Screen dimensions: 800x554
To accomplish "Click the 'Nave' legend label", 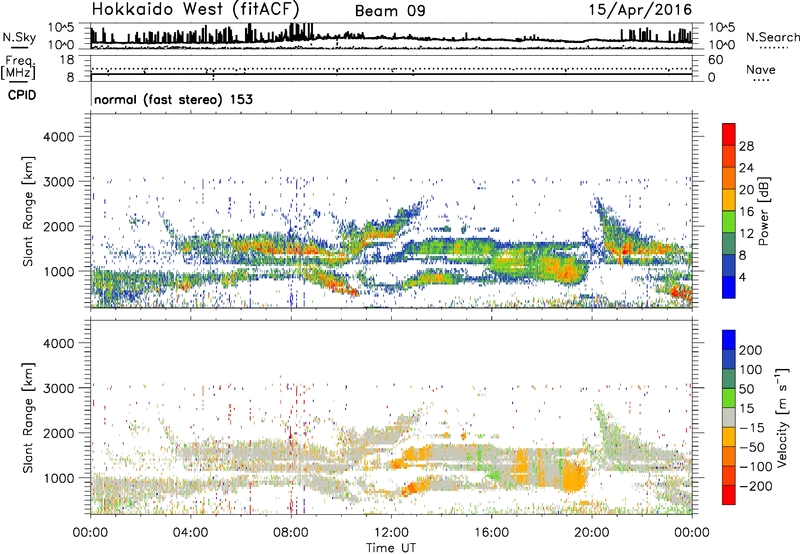I will tap(760, 69).
